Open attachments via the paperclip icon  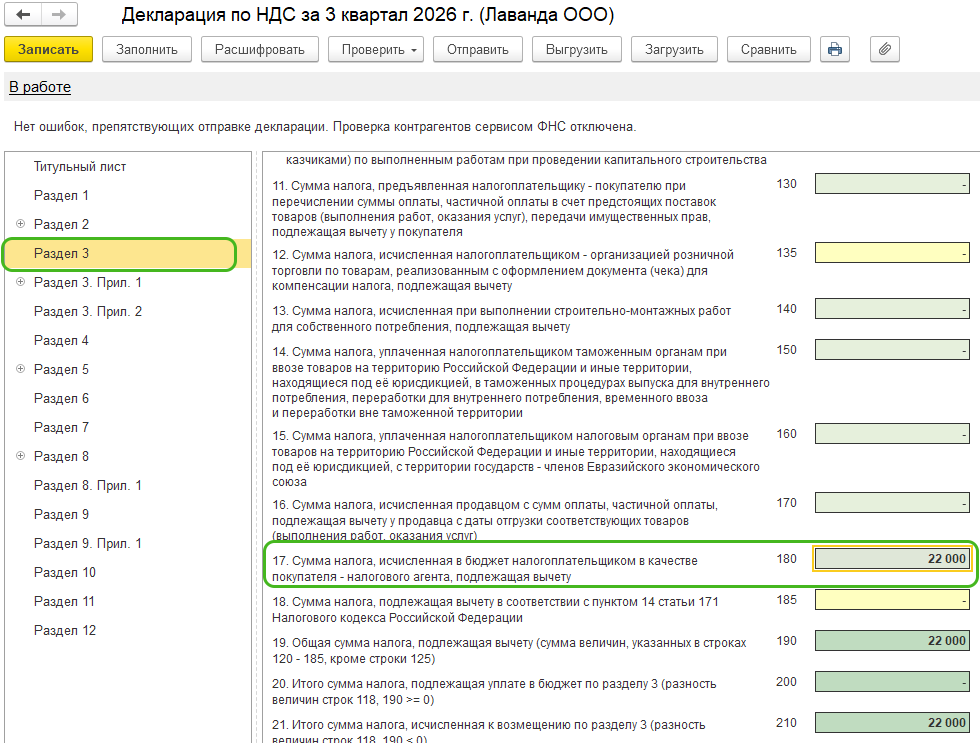(884, 49)
